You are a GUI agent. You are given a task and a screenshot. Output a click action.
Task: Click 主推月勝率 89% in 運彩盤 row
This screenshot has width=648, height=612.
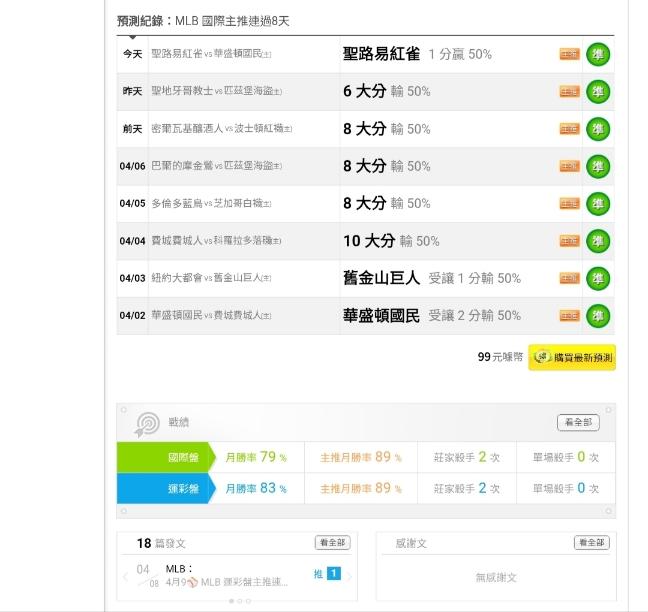361,488
